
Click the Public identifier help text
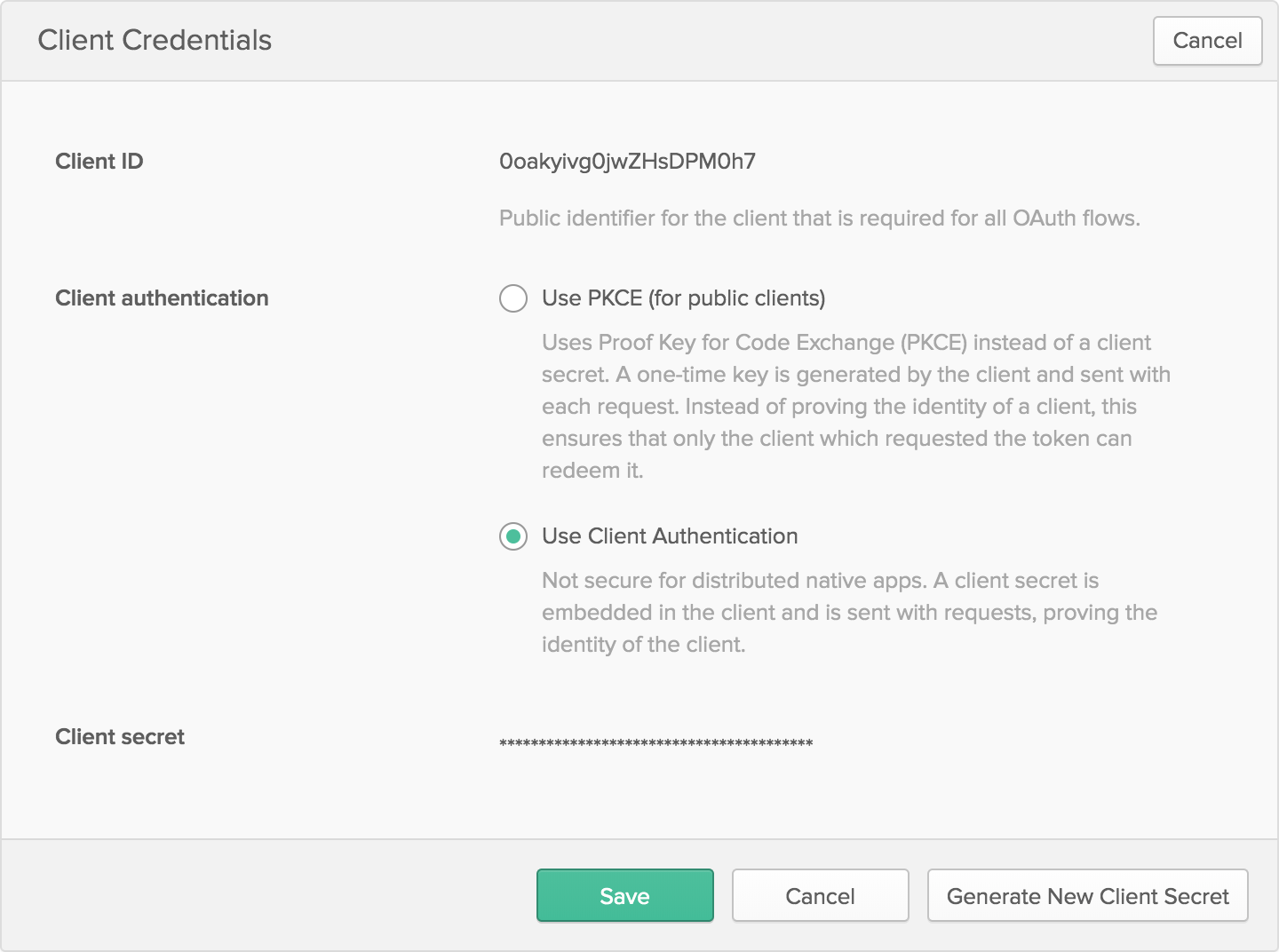point(819,218)
